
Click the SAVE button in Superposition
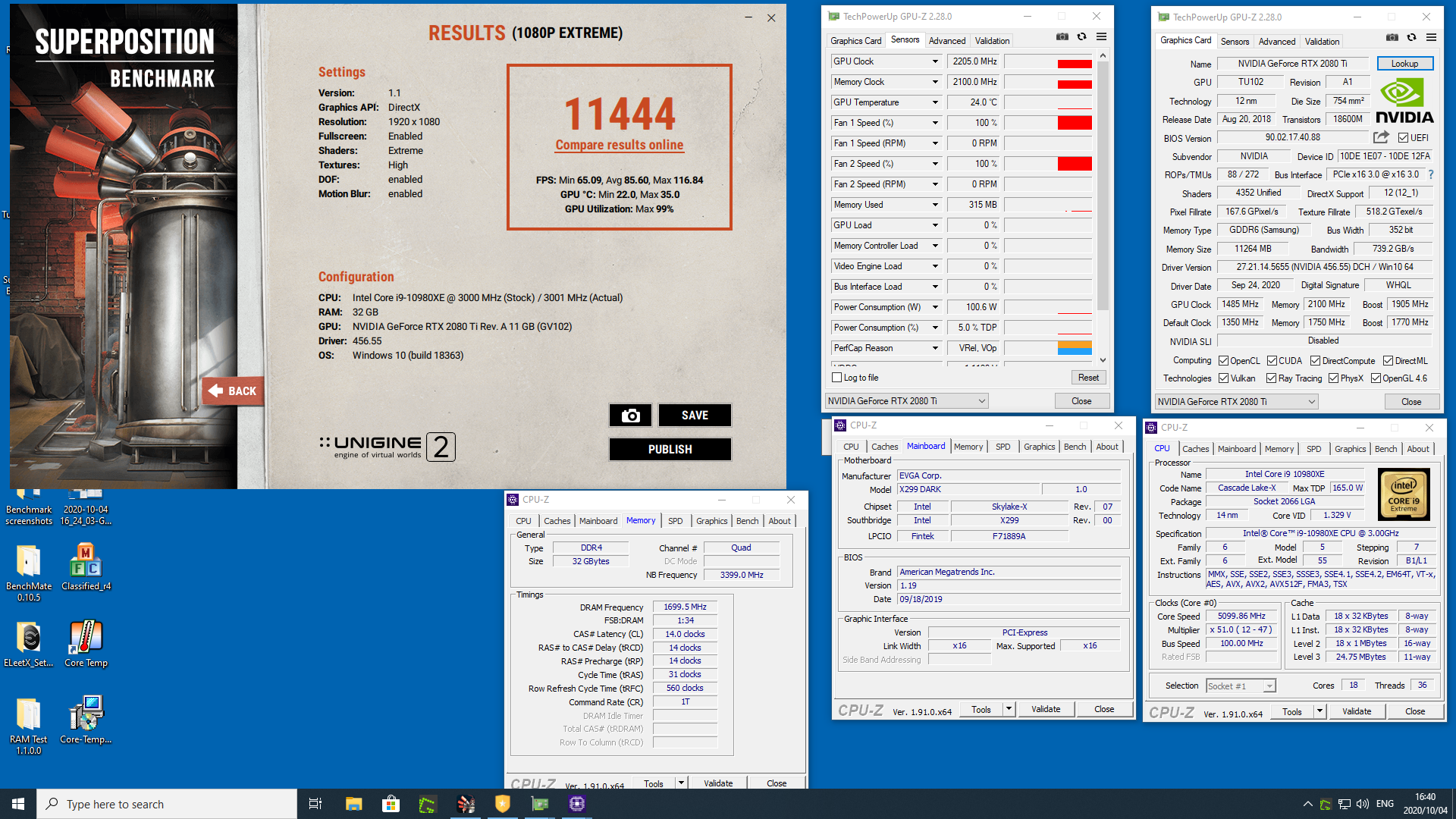tap(695, 415)
